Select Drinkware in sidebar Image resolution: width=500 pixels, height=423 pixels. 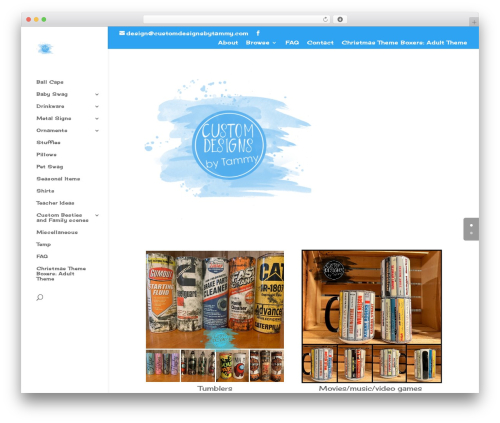(x=50, y=106)
